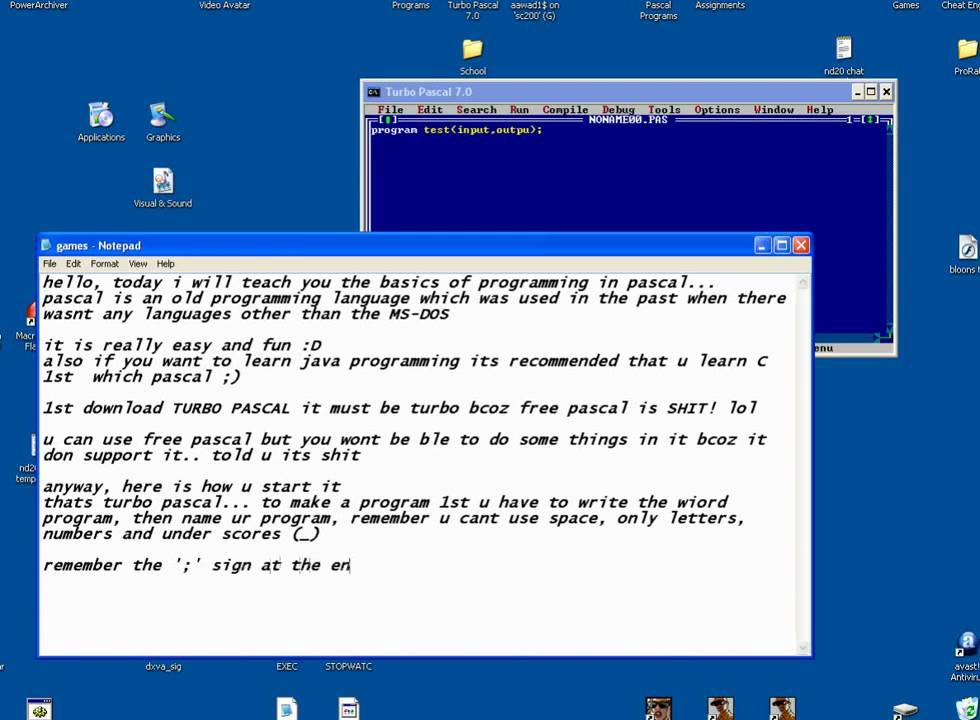Viewport: 980px width, 720px height.
Task: Click the Turbo Pascal editor zoom arrow
Action: [x=869, y=119]
